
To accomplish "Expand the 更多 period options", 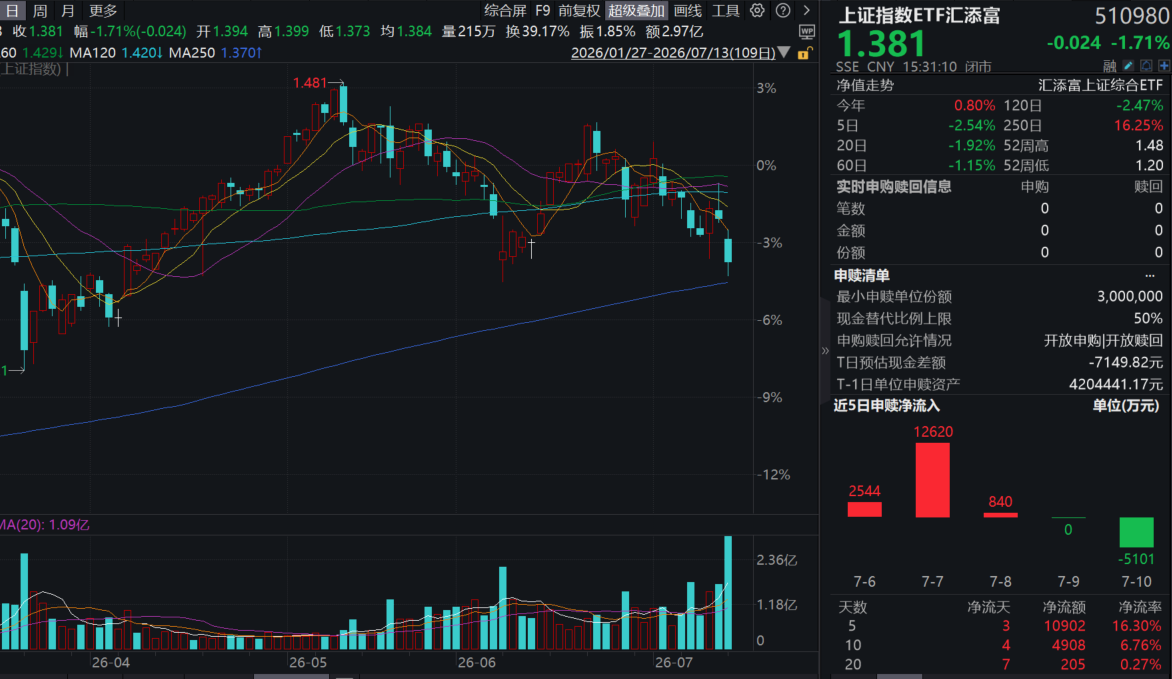I will point(102,10).
